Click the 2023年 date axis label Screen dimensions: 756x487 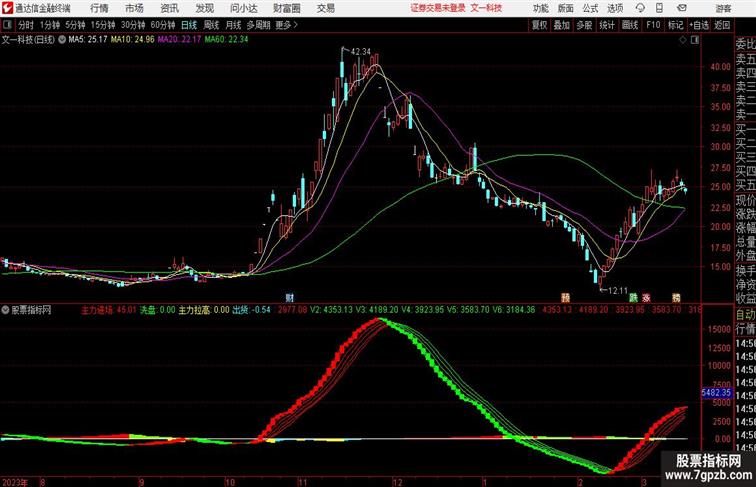coord(15,482)
